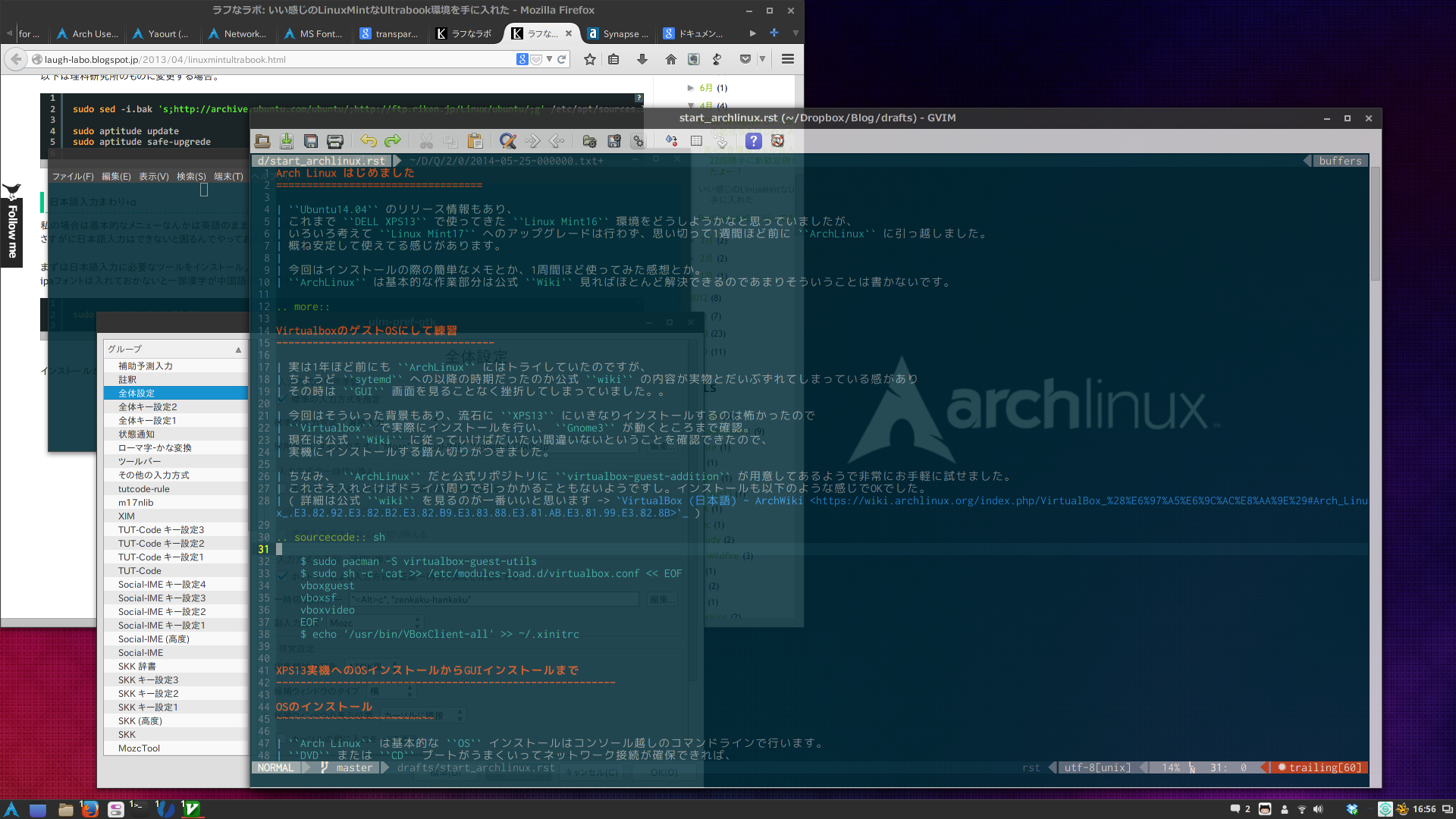Bookmark this page star in Firefox
The image size is (1456, 819).
pos(590,59)
